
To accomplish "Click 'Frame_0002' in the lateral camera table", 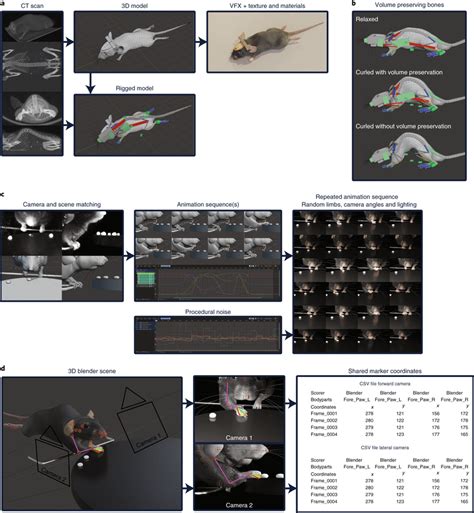I will tap(324, 488).
